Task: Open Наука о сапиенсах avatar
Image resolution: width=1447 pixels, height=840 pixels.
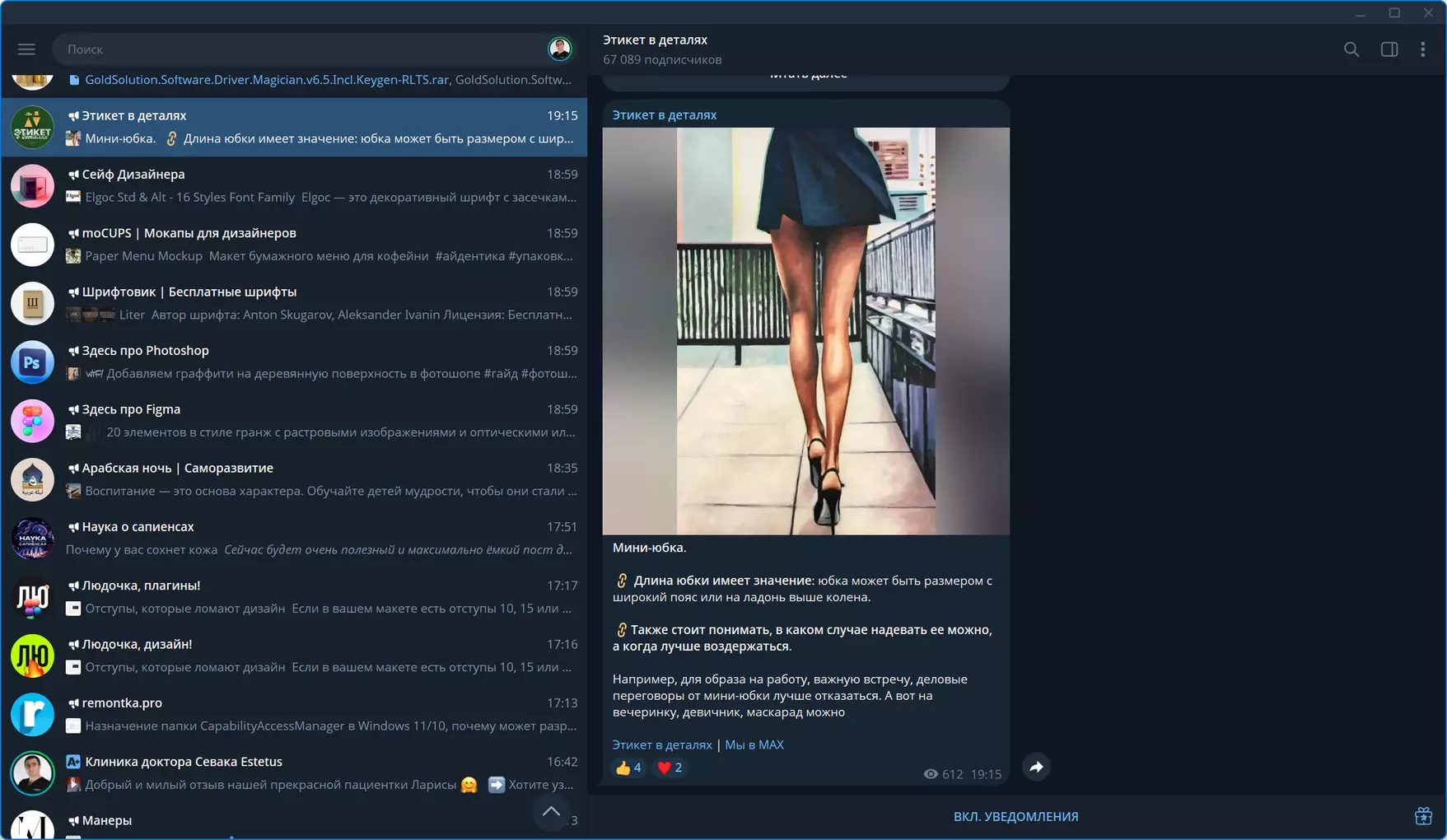Action: pos(32,539)
